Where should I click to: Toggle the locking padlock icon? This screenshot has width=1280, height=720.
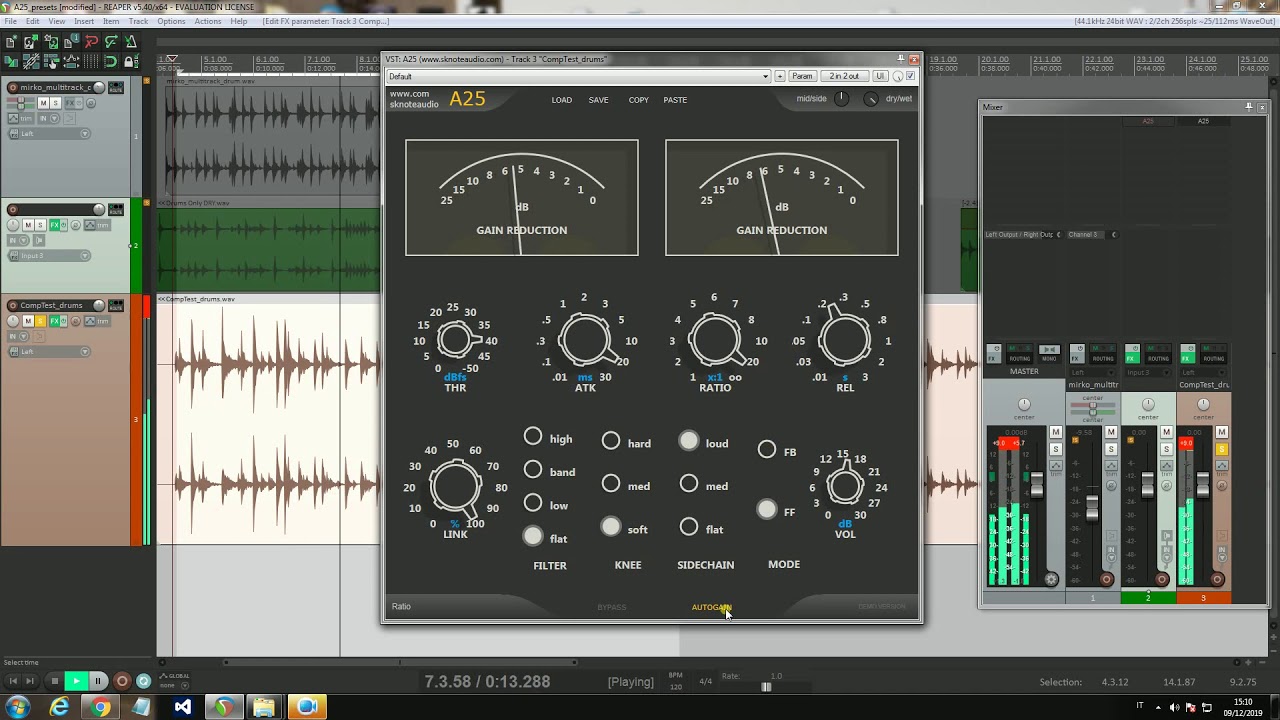131,62
